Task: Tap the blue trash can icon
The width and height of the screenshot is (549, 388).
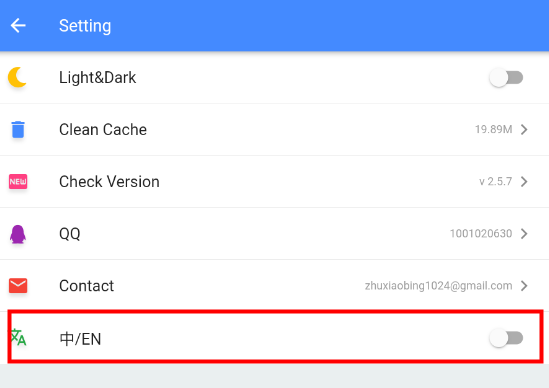Action: (18, 129)
